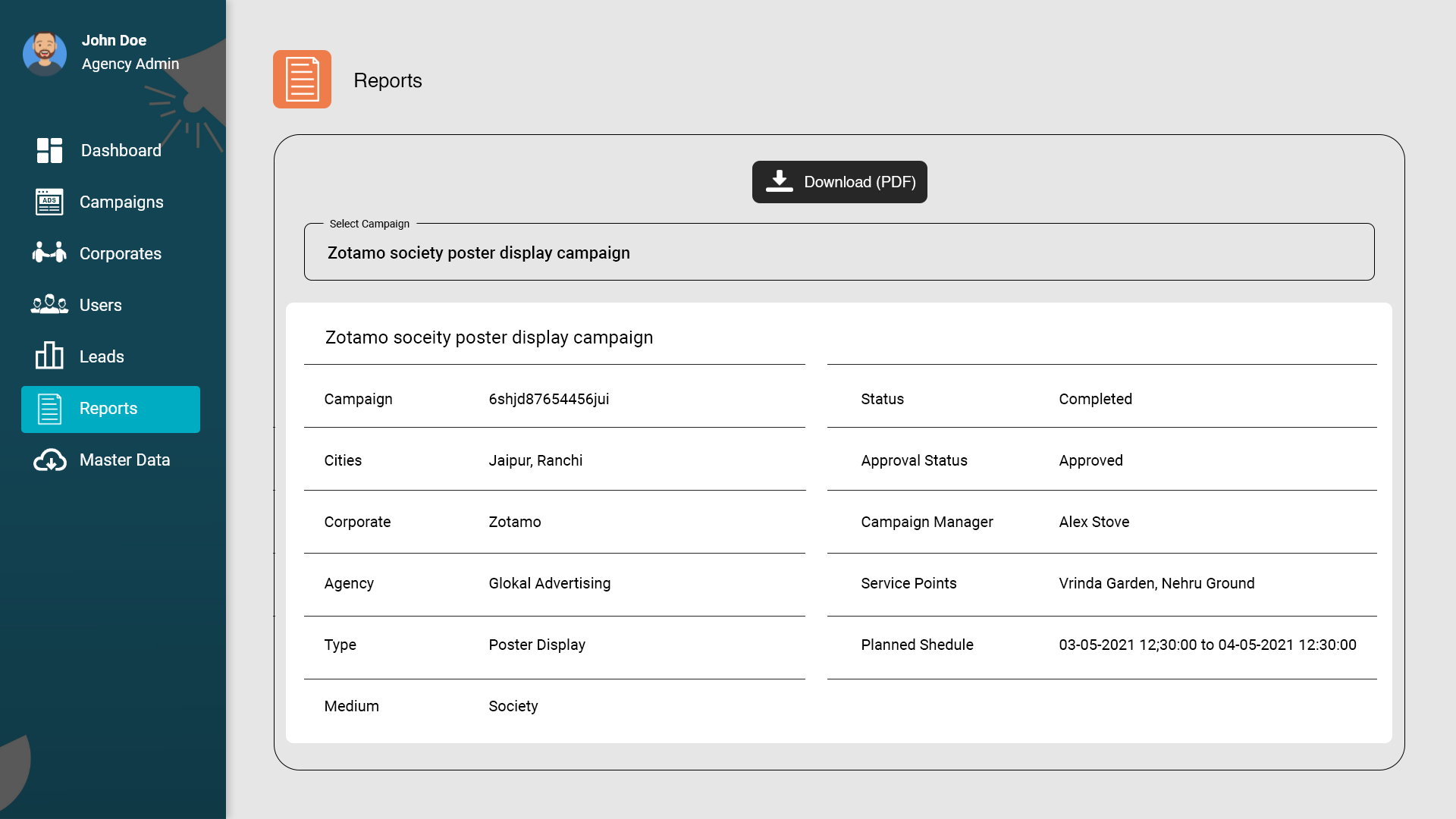Click the John Doe username text
The height and width of the screenshot is (819, 1456).
pyautogui.click(x=114, y=40)
